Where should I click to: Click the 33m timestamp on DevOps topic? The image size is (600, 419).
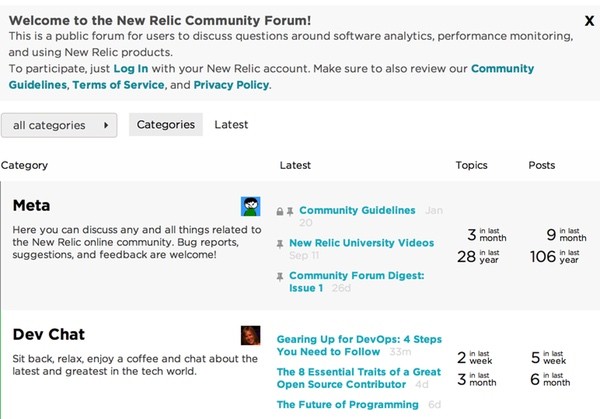tap(400, 352)
